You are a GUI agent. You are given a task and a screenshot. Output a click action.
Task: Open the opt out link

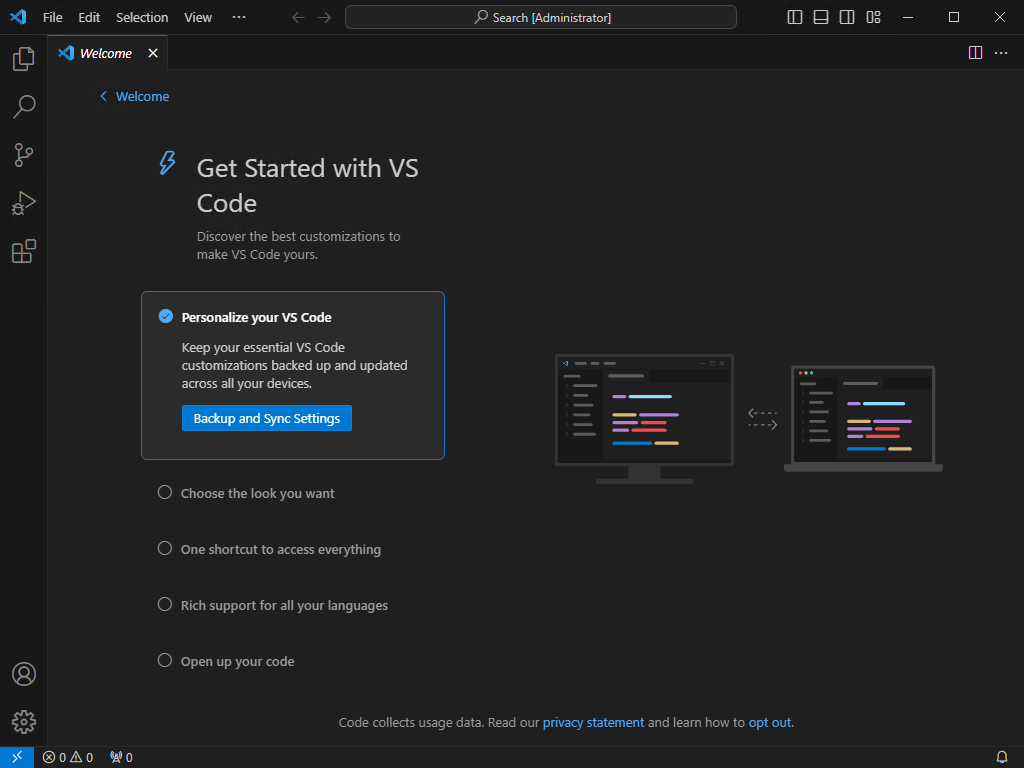769,722
